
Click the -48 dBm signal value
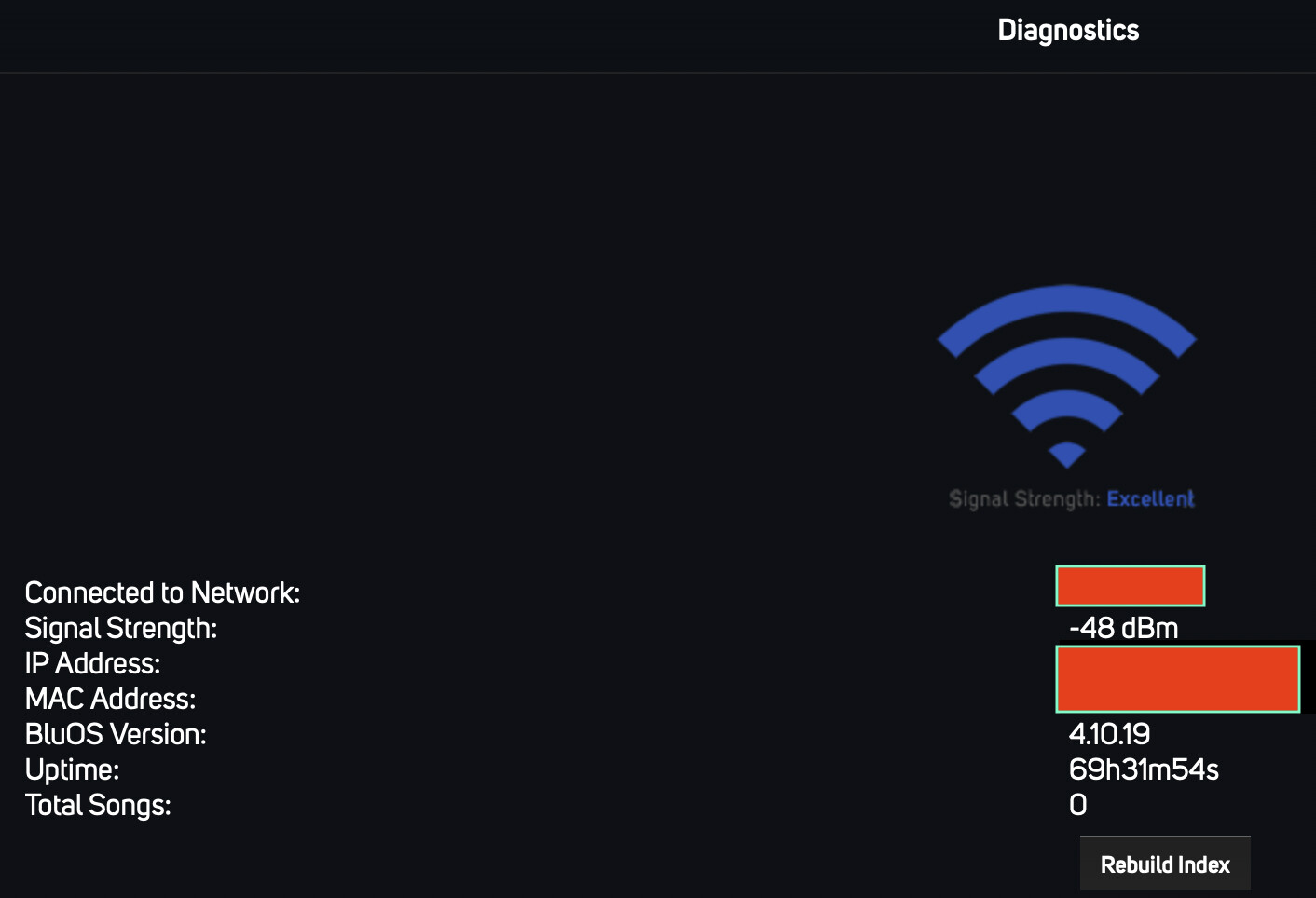1123,628
